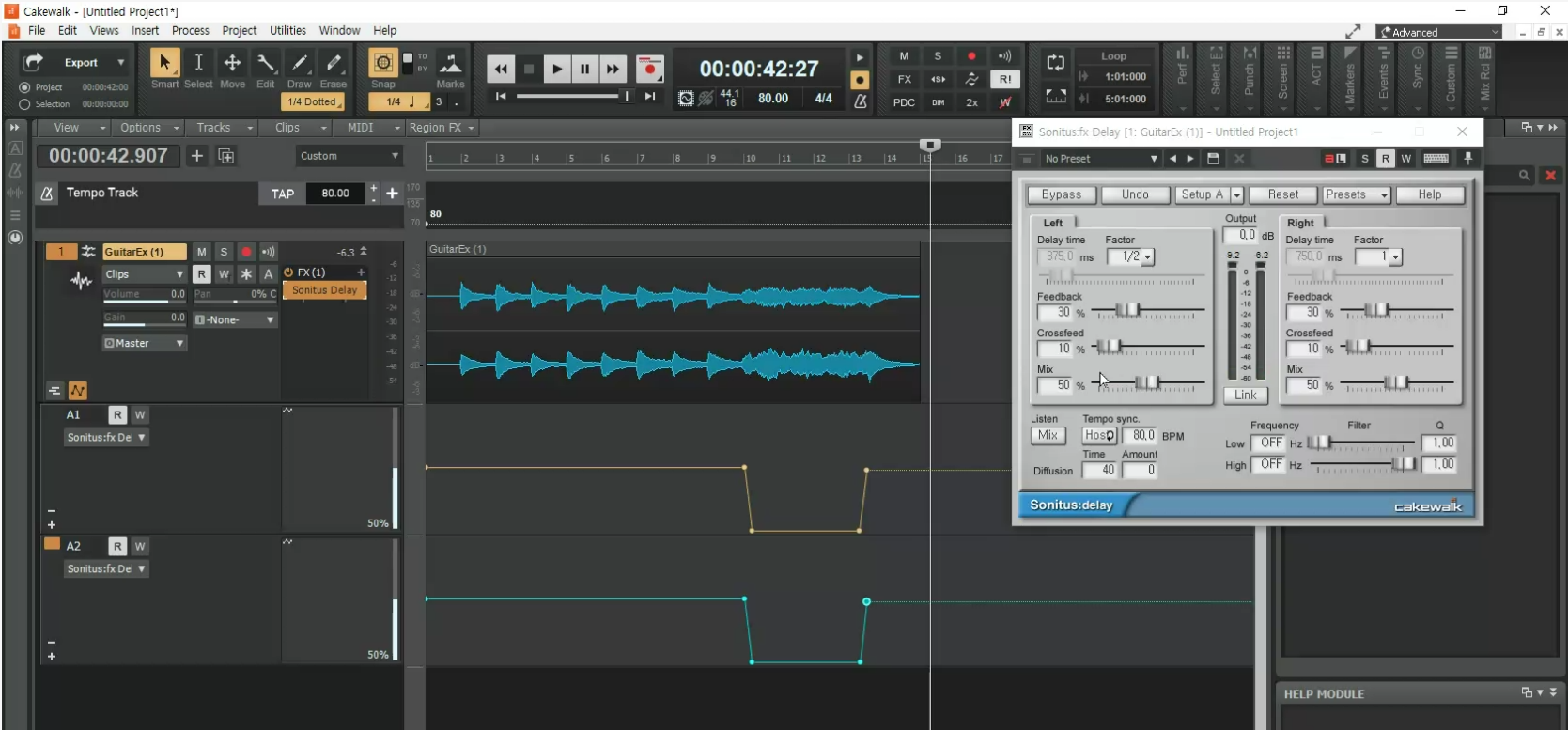This screenshot has width=1568, height=730.
Task: Open the Export dropdown arrow
Action: [x=120, y=62]
